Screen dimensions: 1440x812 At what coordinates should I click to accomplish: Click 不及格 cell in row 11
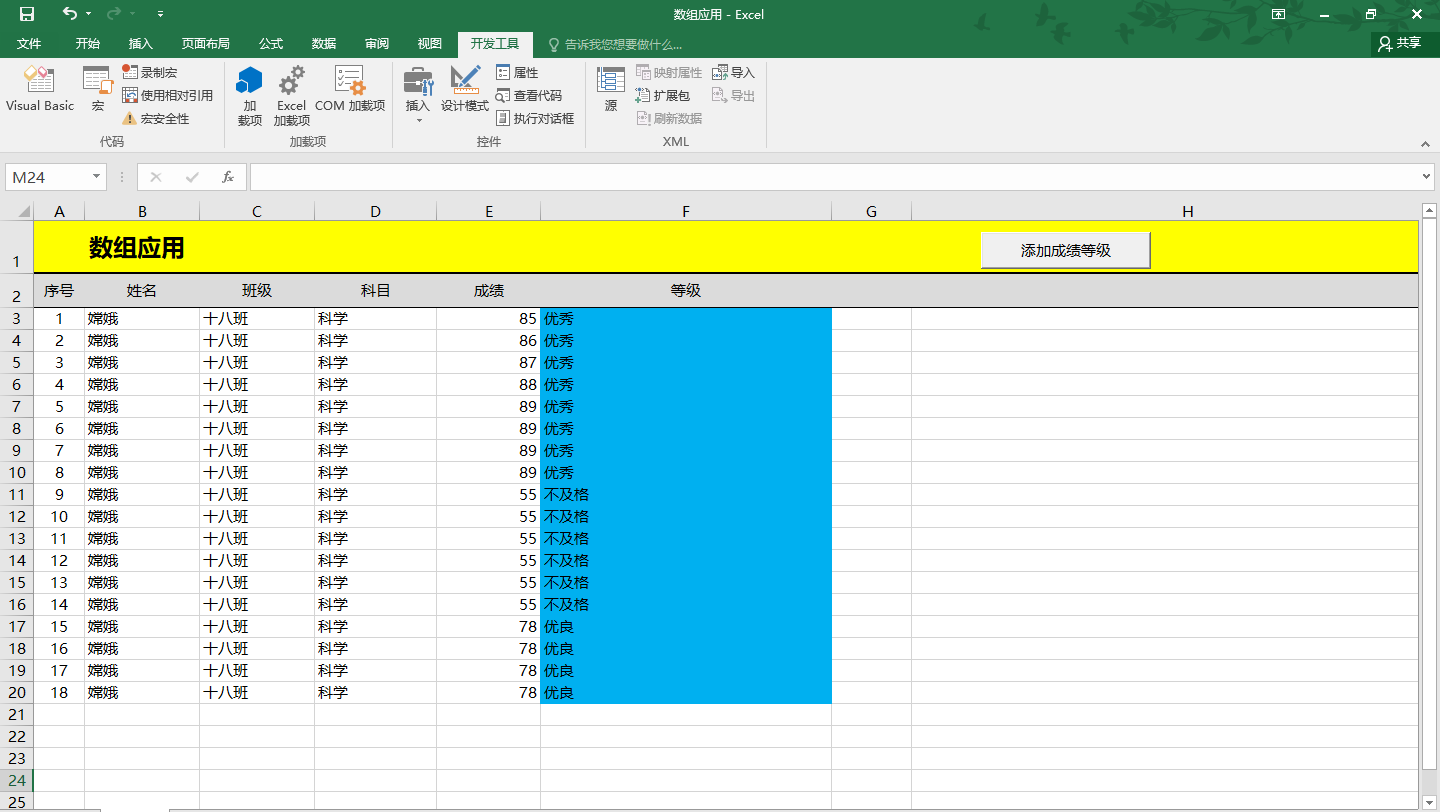point(686,495)
